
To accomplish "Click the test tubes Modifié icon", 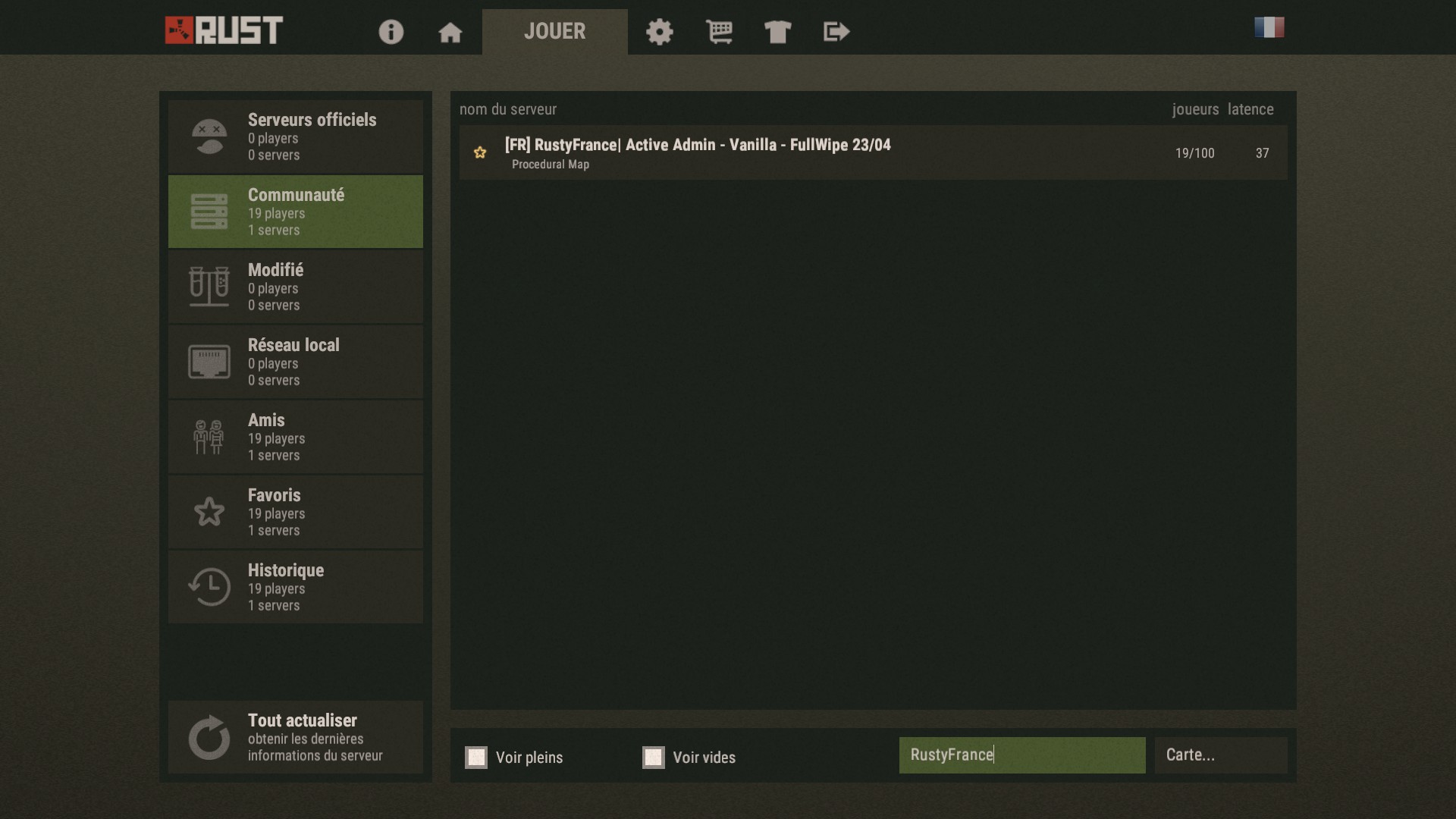I will pyautogui.click(x=209, y=287).
